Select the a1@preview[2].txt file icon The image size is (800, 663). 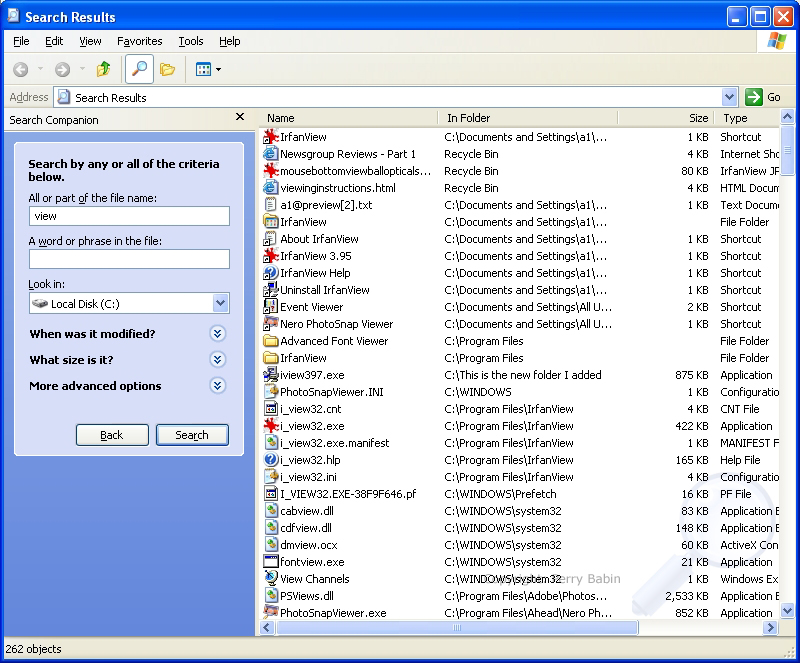270,205
